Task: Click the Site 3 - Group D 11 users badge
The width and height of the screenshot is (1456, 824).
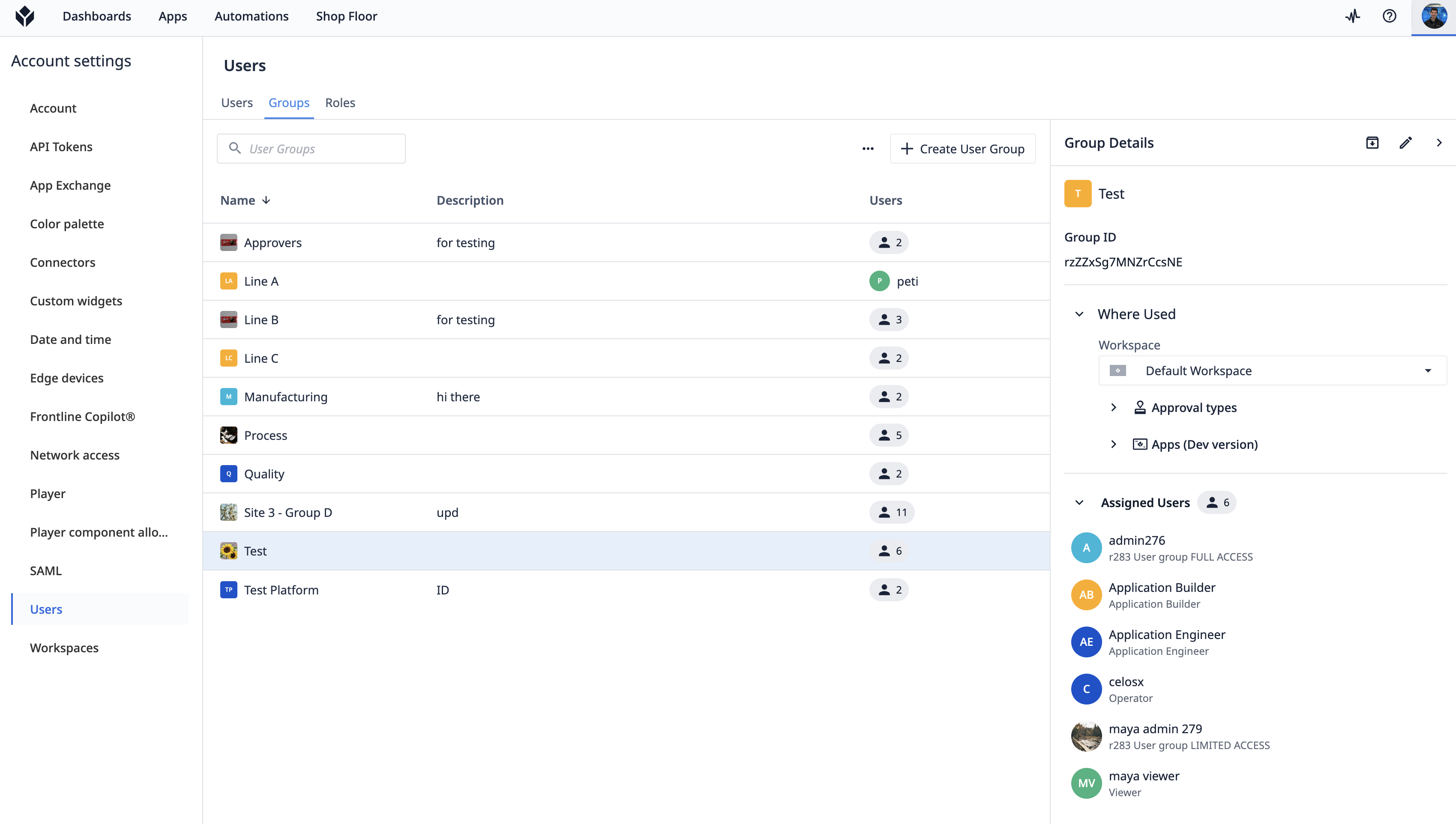Action: pyautogui.click(x=892, y=512)
